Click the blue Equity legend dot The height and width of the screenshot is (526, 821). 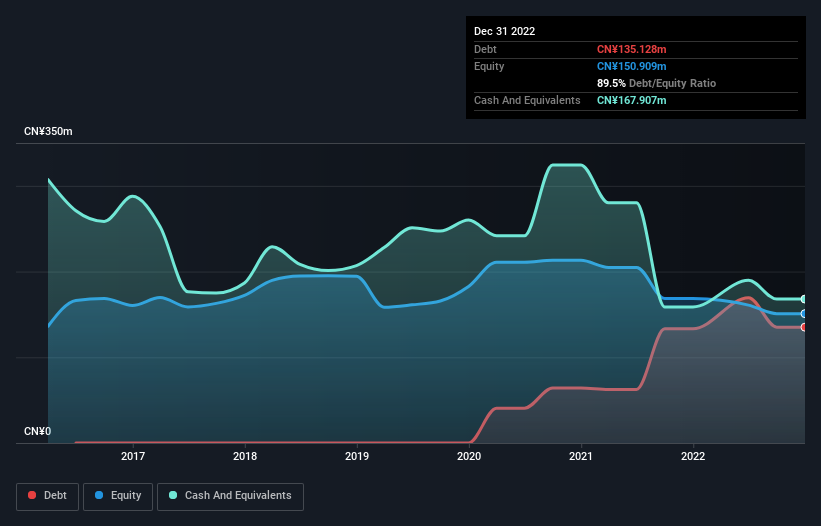pyautogui.click(x=99, y=495)
